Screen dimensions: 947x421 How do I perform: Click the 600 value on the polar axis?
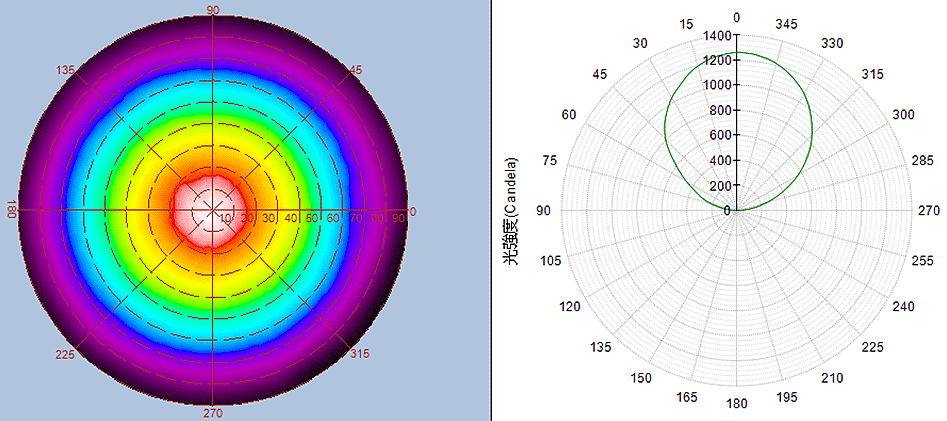720,135
